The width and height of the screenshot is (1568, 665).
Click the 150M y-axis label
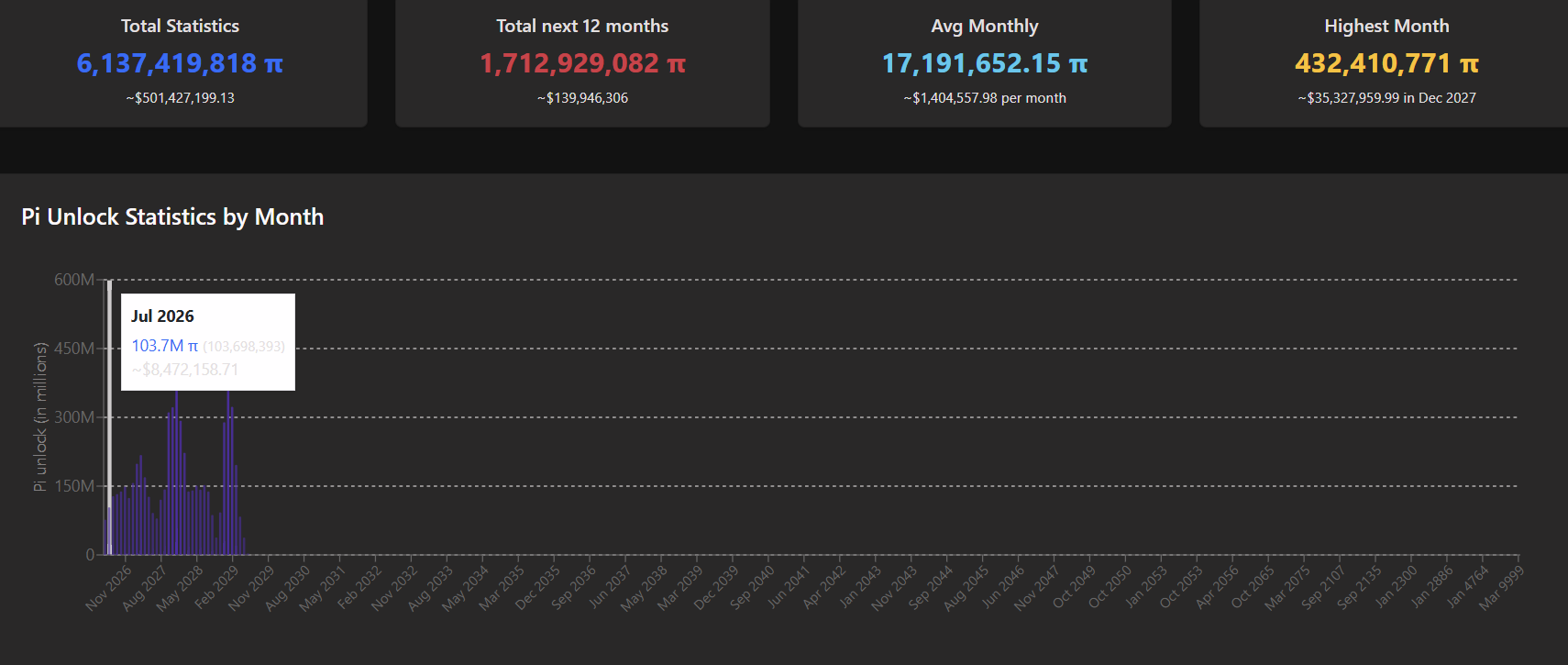point(74,486)
